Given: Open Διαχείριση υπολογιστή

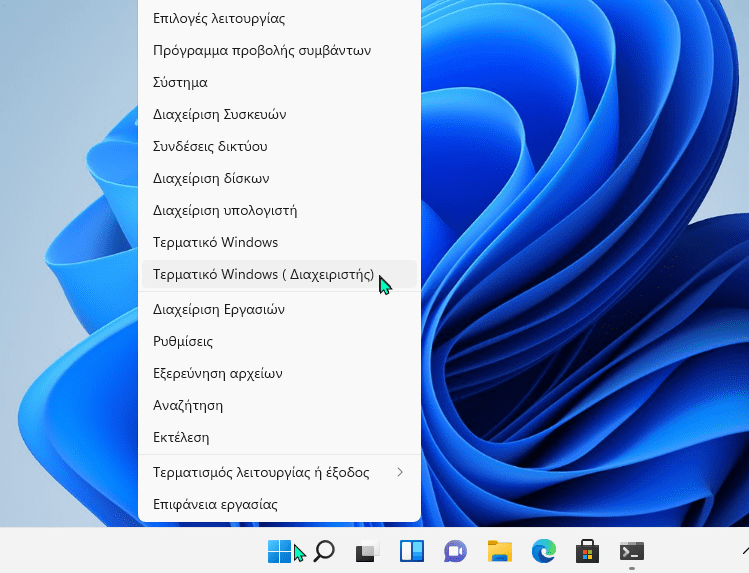Looking at the screenshot, I should (279, 210).
